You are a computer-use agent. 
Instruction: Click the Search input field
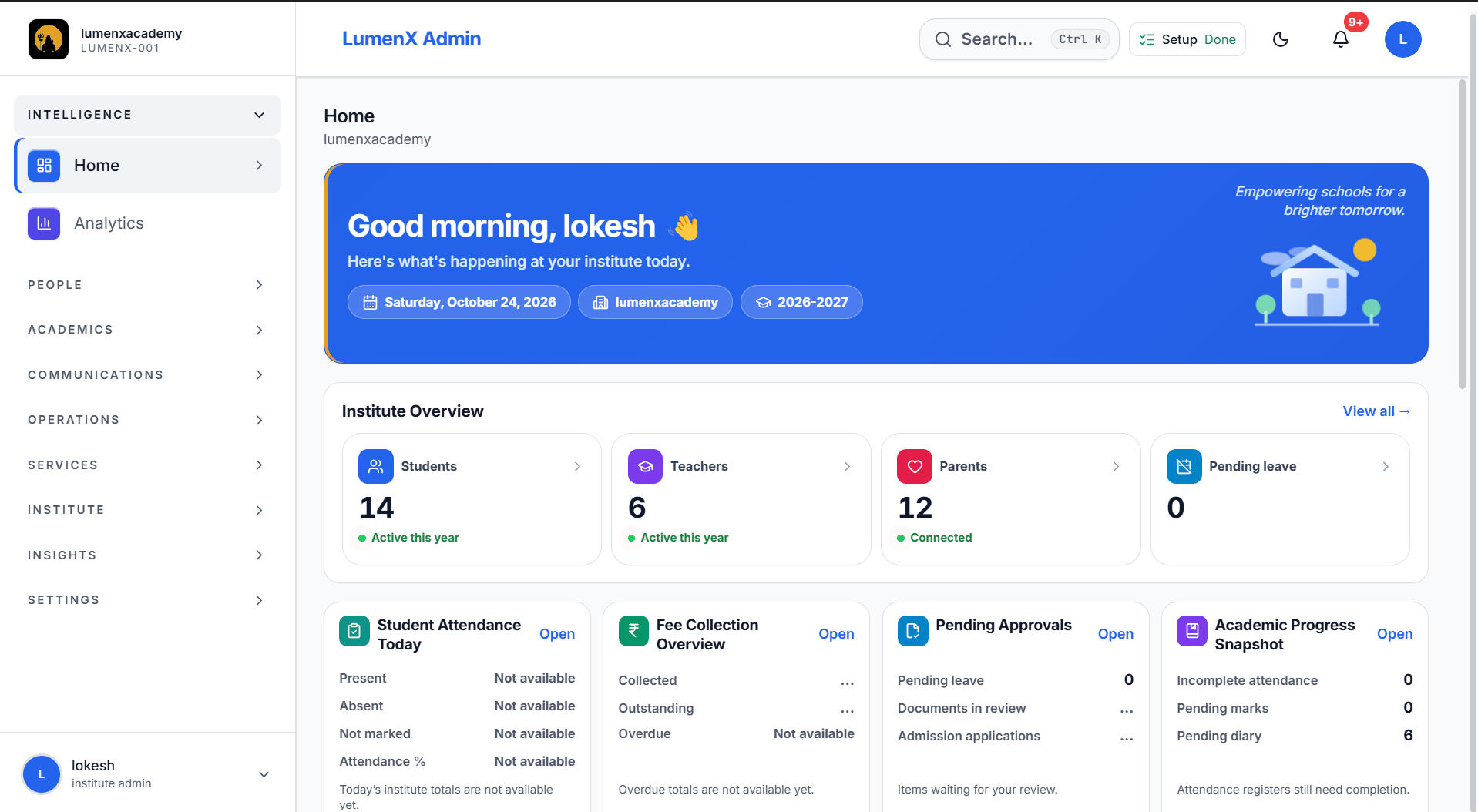[1019, 39]
